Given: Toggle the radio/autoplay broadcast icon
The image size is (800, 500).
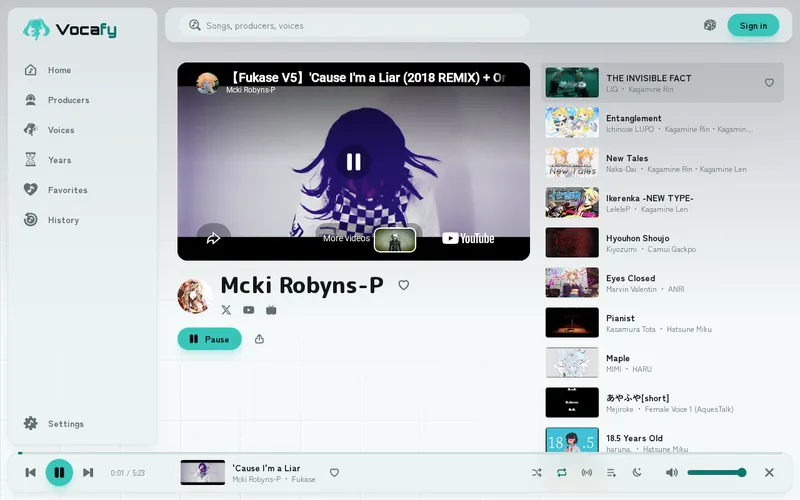Looking at the screenshot, I should click(587, 472).
